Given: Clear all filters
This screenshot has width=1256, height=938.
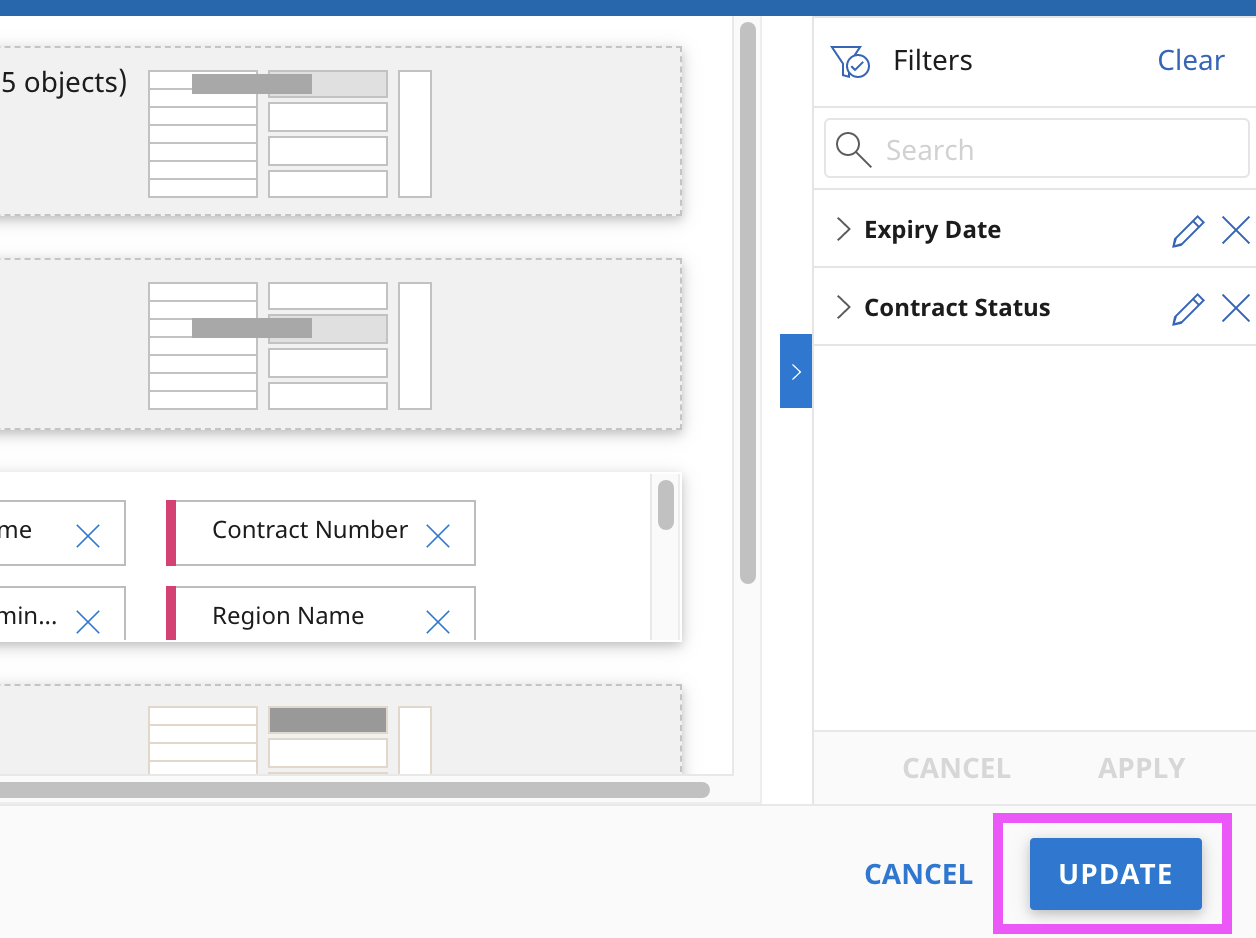Looking at the screenshot, I should tap(1190, 61).
